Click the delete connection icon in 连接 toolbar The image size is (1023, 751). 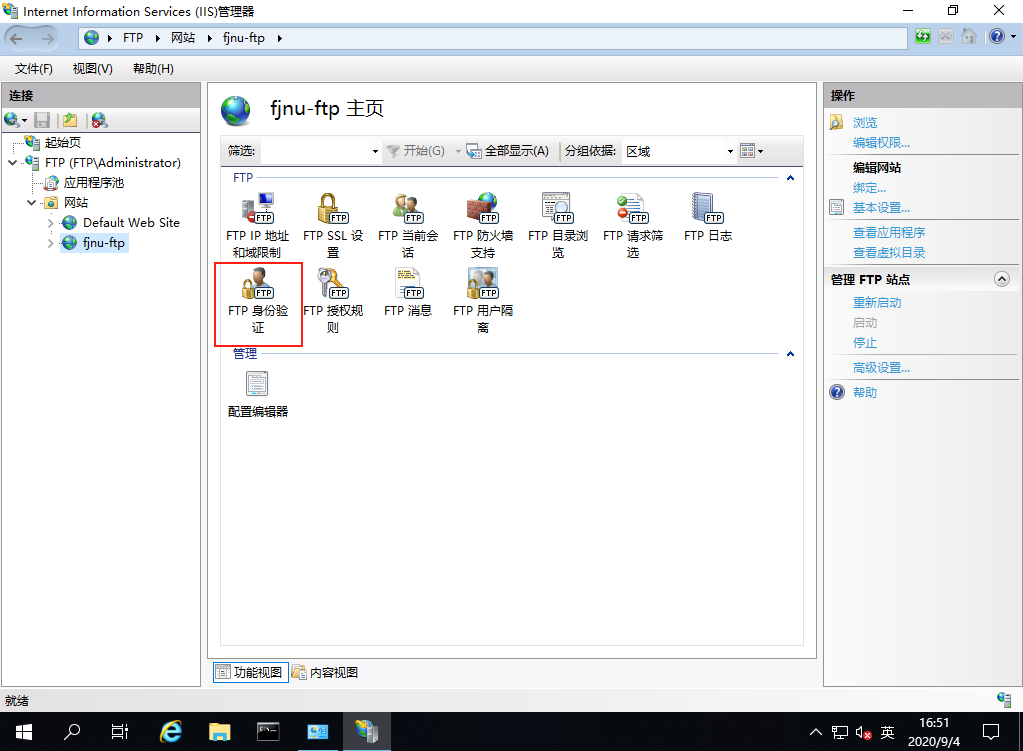(x=99, y=120)
